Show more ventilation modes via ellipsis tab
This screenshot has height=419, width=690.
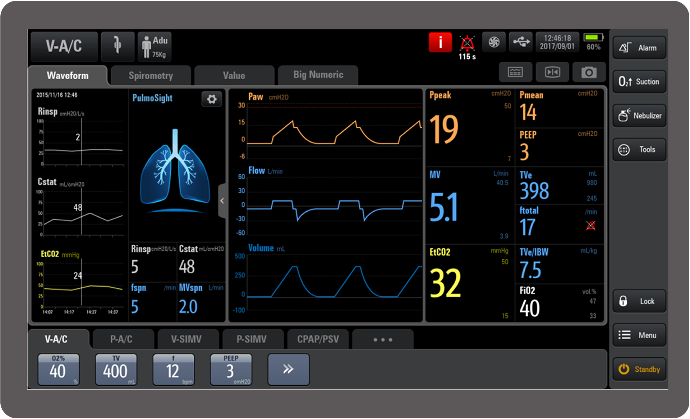coord(382,339)
